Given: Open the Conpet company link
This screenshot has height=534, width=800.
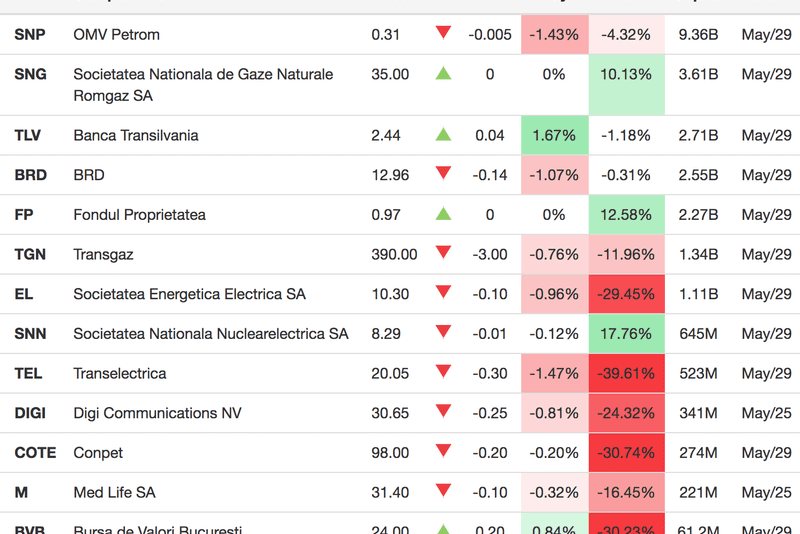Looking at the screenshot, I should pos(98,453).
